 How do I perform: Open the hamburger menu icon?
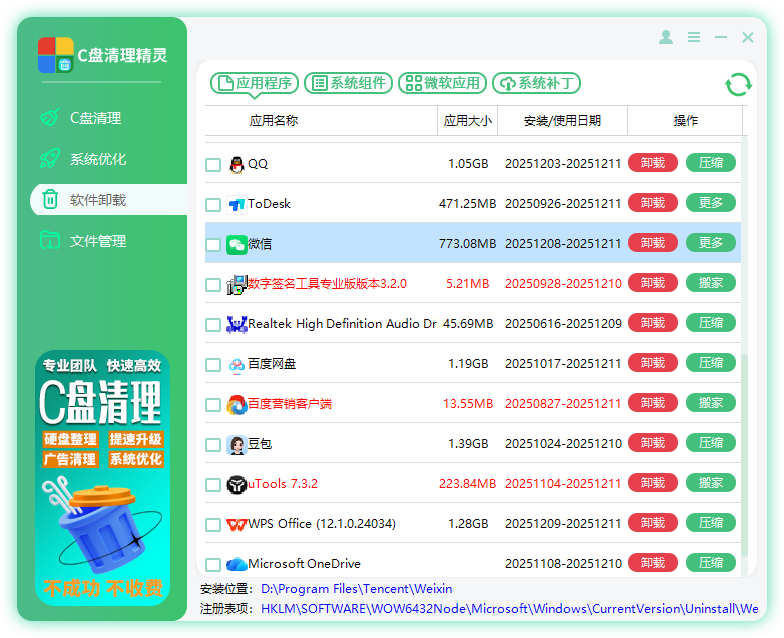point(694,37)
